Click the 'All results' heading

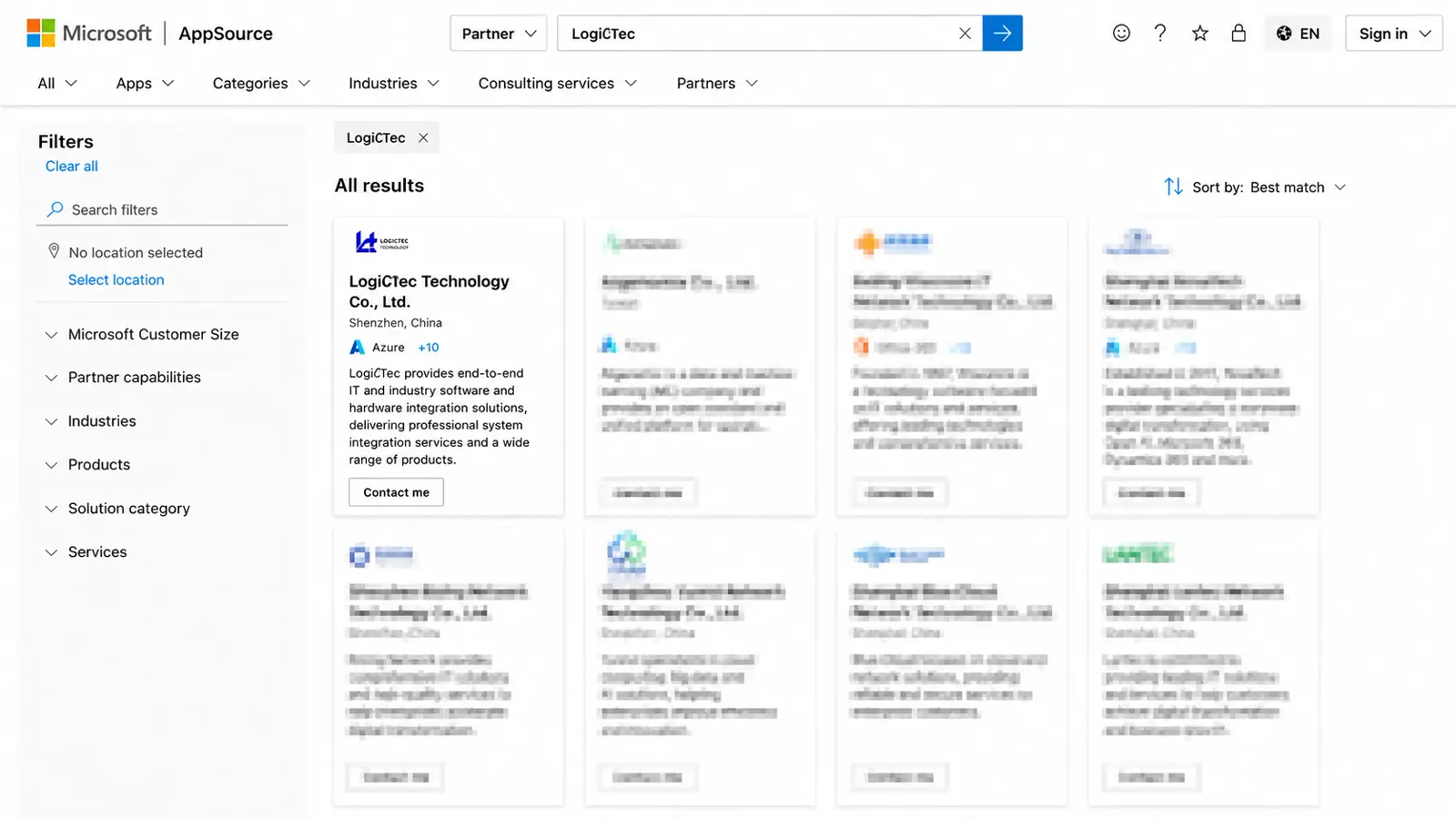(x=379, y=186)
